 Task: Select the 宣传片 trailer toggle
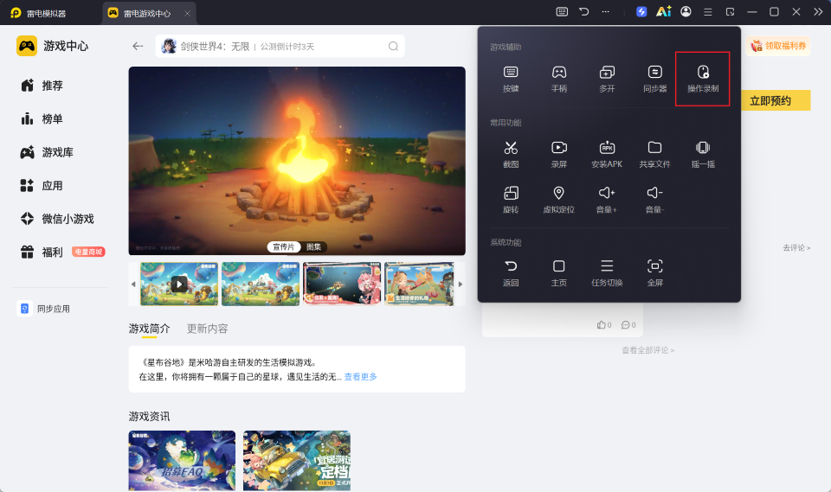coord(284,247)
